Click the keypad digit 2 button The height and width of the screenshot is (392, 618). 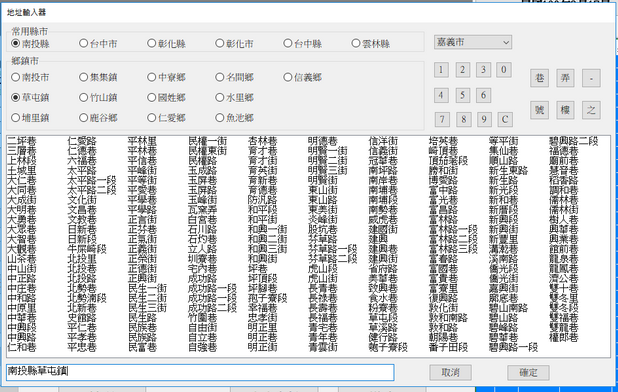click(x=462, y=70)
